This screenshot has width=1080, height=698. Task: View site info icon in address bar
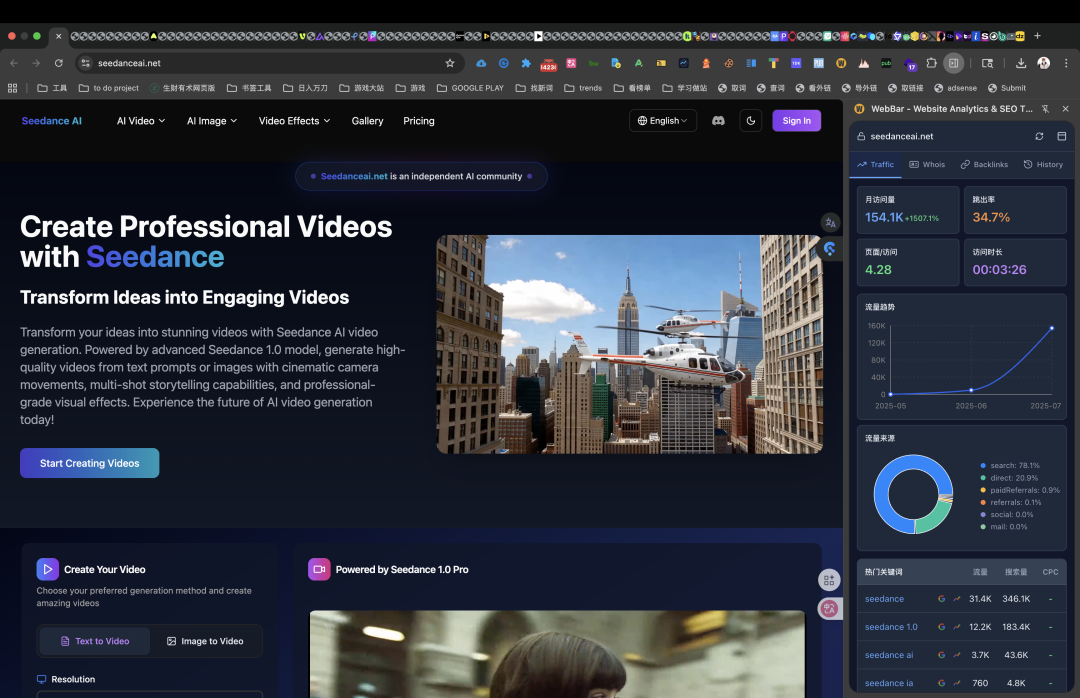(85, 63)
